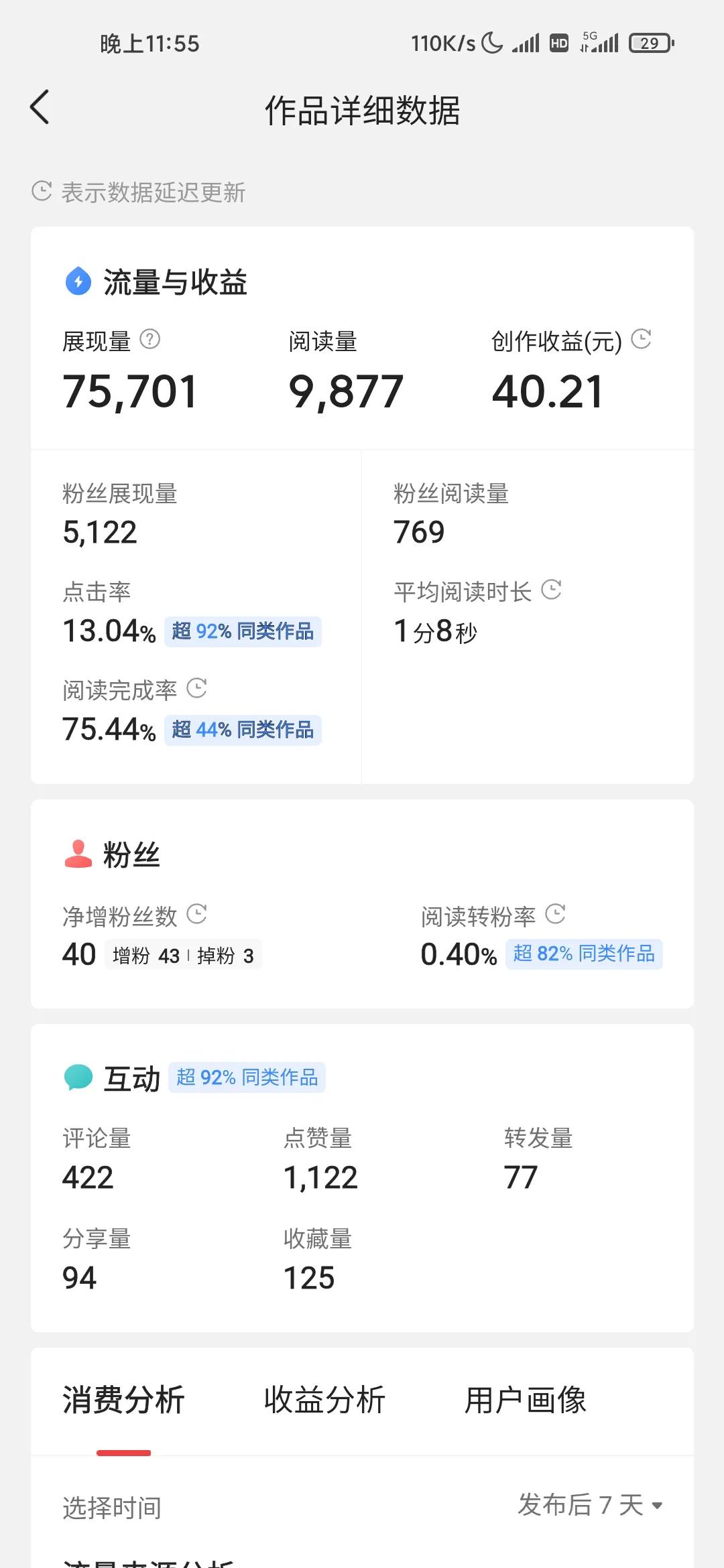Tap the clock icon beside 阅读完成率
This screenshot has height=1568, width=724.
tap(196, 688)
